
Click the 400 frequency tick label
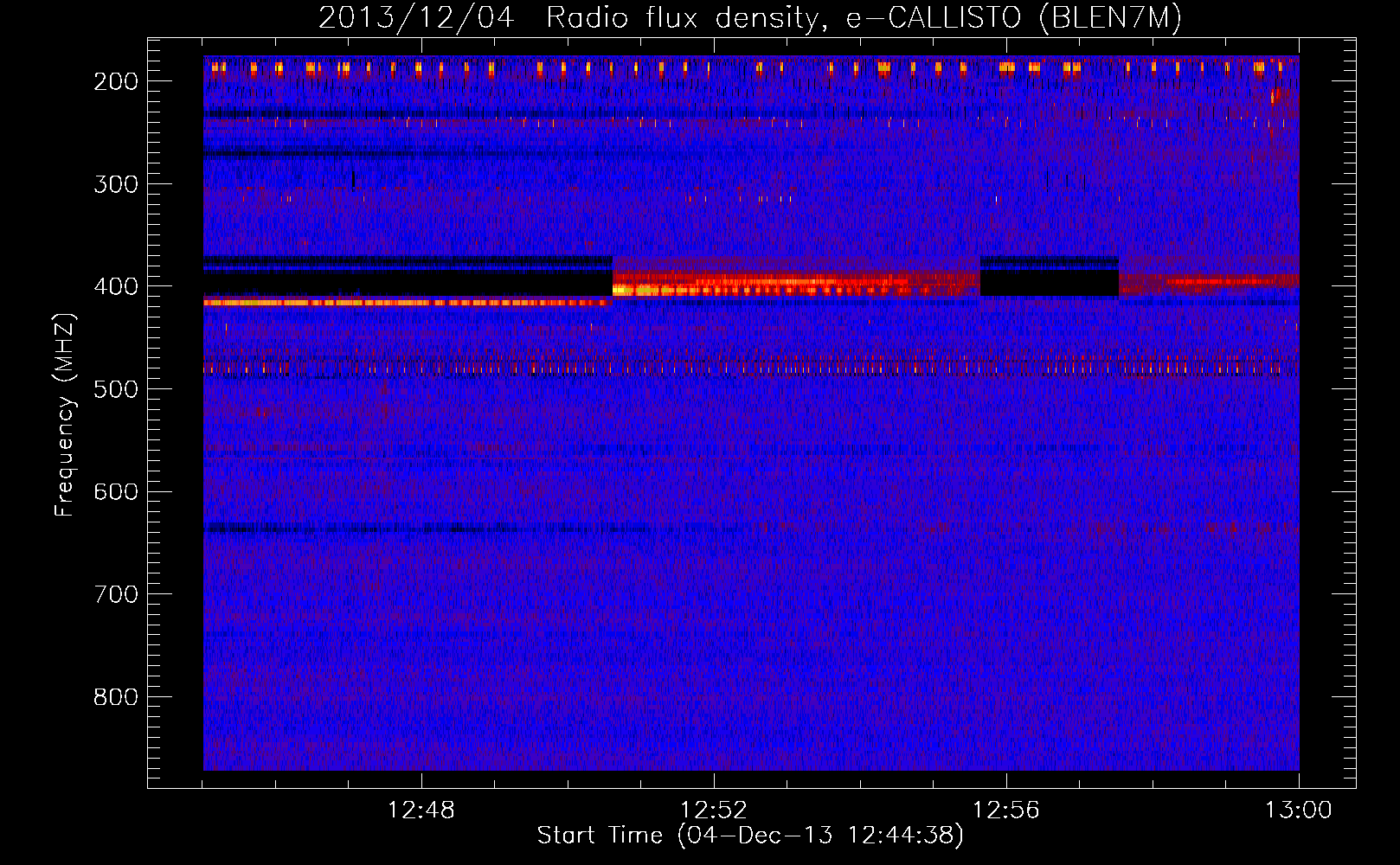click(116, 286)
